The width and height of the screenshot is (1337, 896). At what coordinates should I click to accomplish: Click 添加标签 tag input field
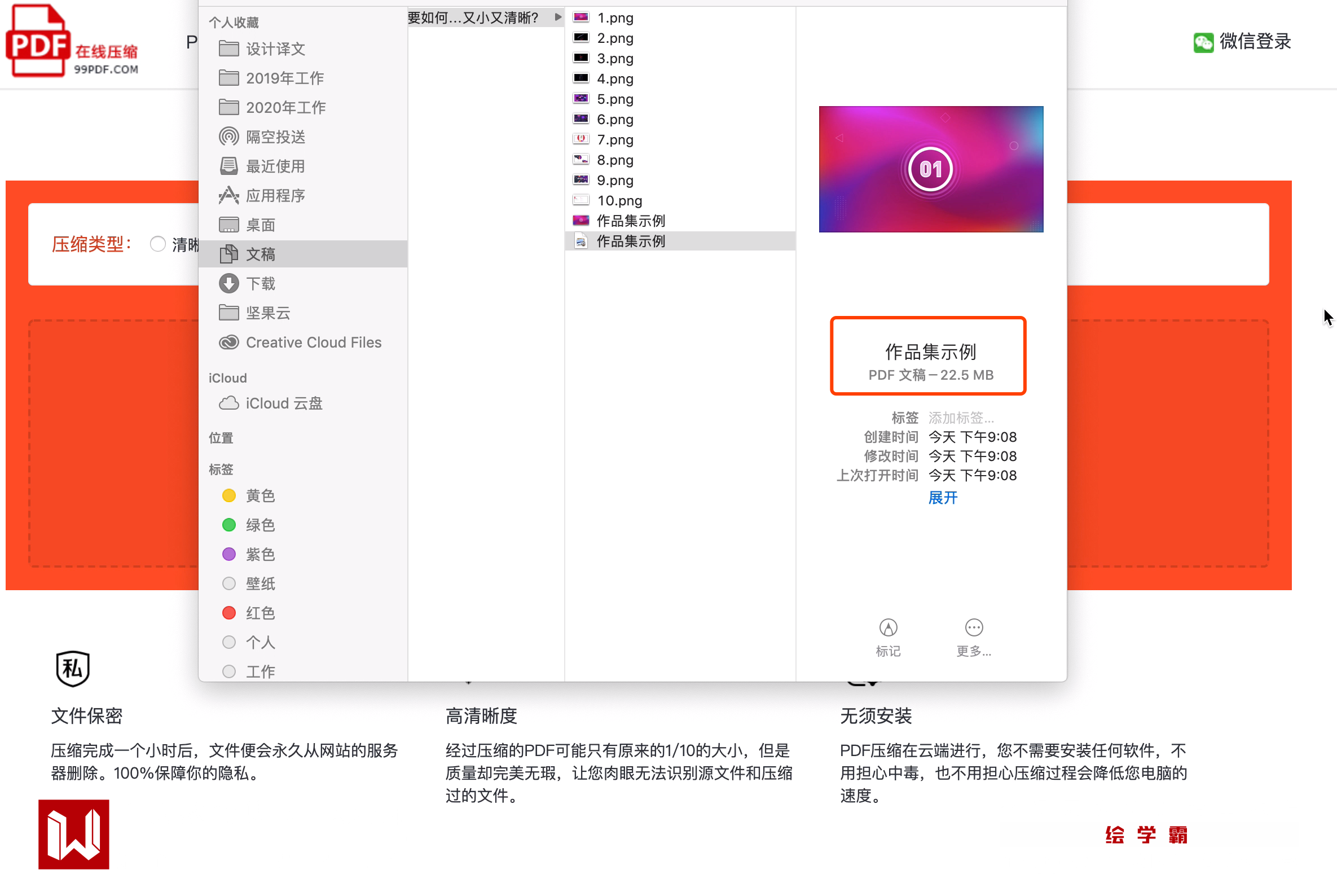tap(961, 418)
